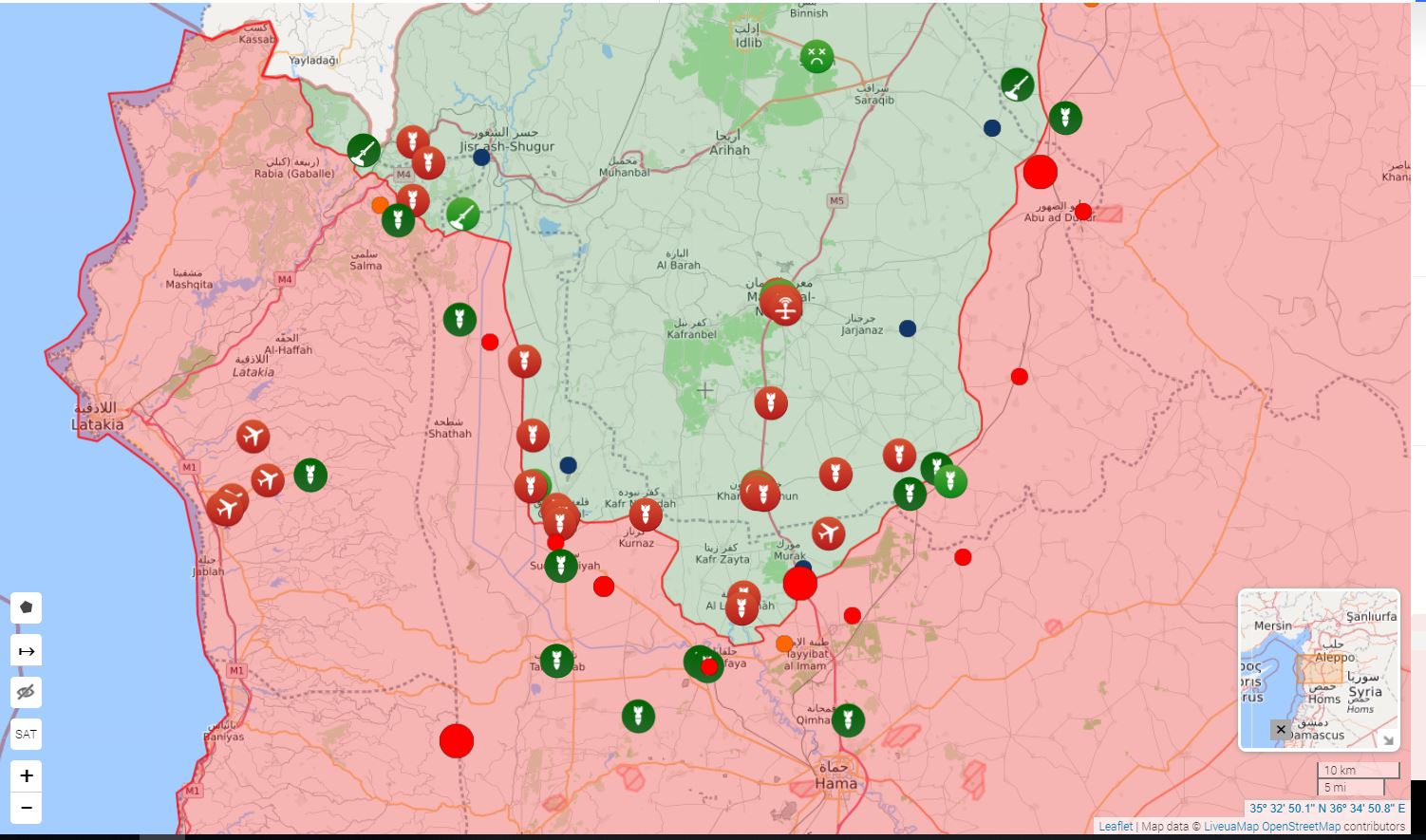The image size is (1426, 840).
Task: Open the Leaflet attribution link
Action: [1116, 827]
